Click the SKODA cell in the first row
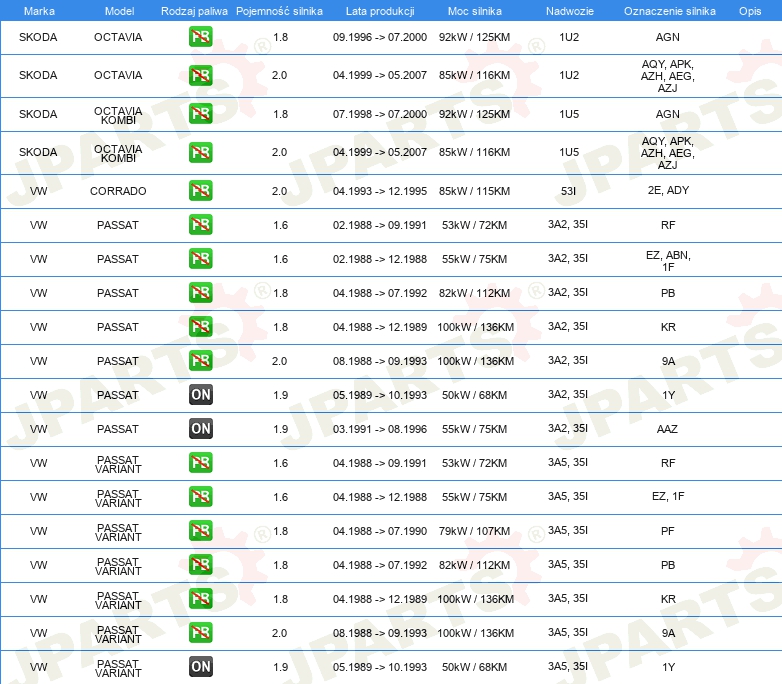Viewport: 782px width, 684px height. click(x=38, y=37)
